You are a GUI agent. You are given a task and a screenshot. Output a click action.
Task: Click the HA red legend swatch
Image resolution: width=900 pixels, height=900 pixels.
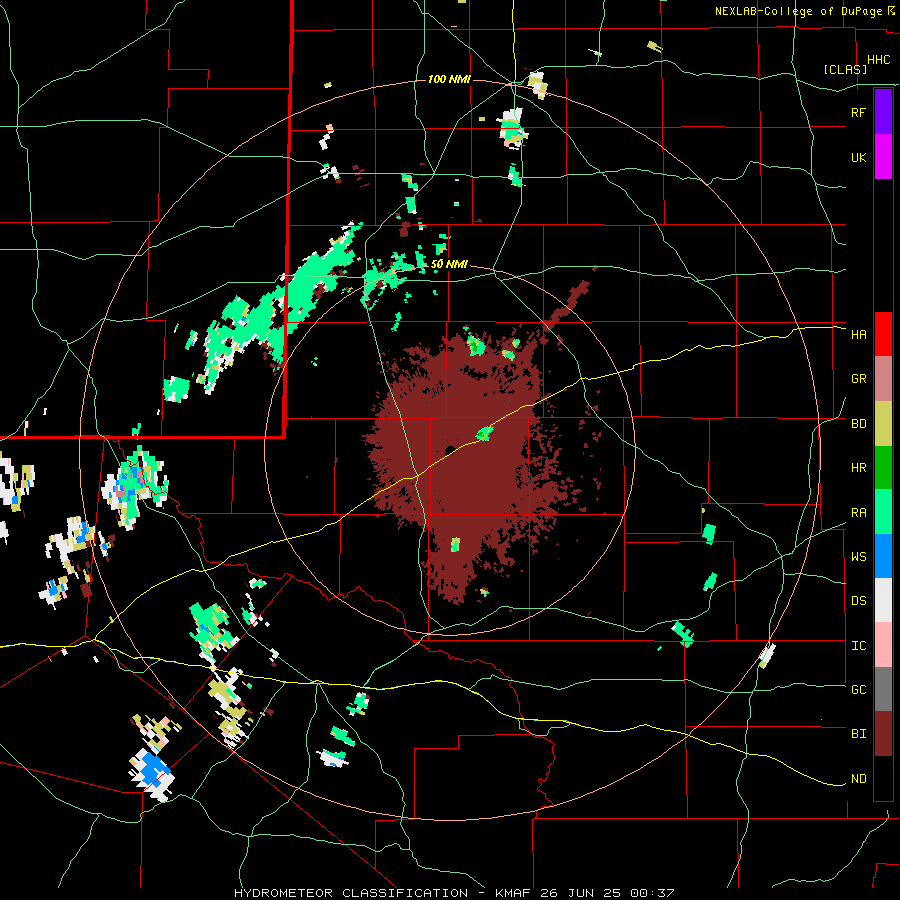pyautogui.click(x=883, y=334)
